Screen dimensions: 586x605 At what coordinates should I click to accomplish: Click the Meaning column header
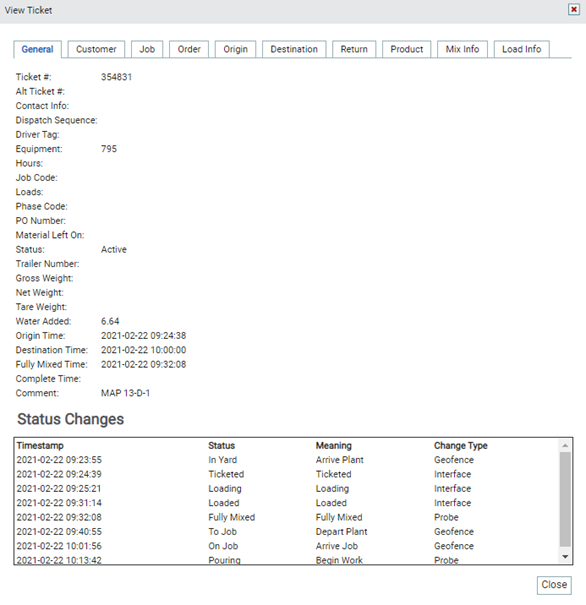click(x=334, y=446)
